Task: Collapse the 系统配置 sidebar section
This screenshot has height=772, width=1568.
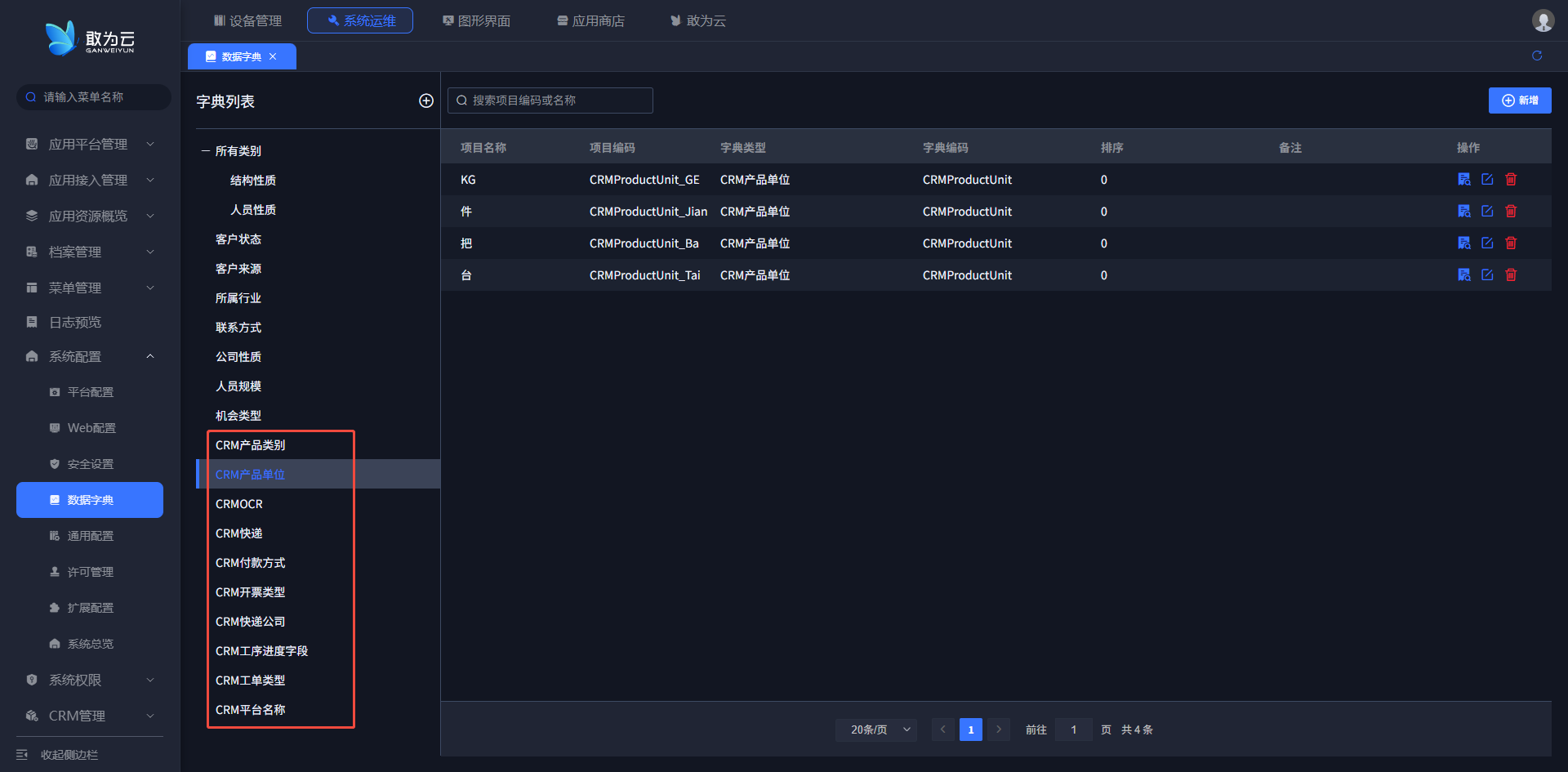Action: coord(90,356)
